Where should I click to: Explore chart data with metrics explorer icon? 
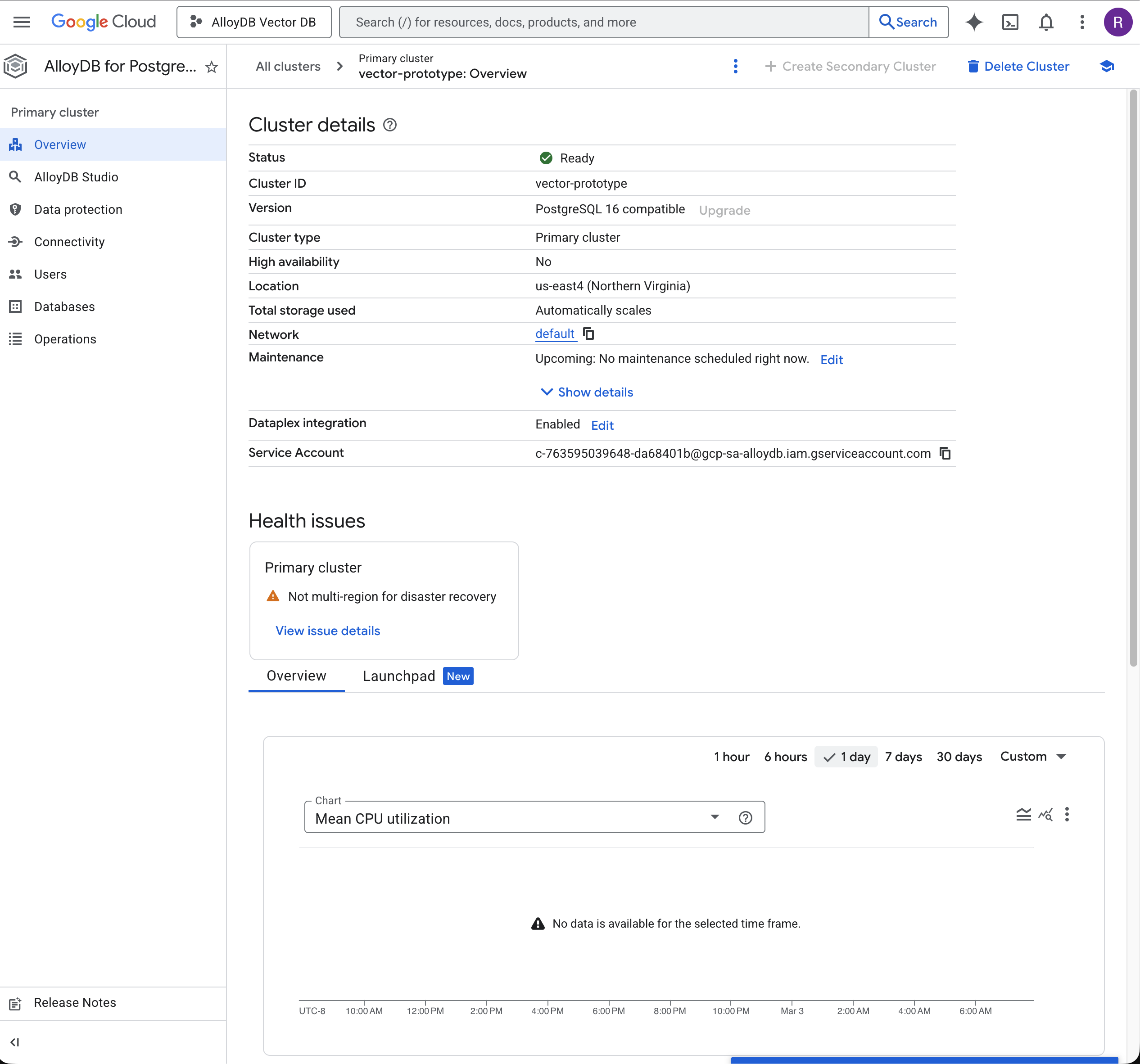coord(1046,814)
